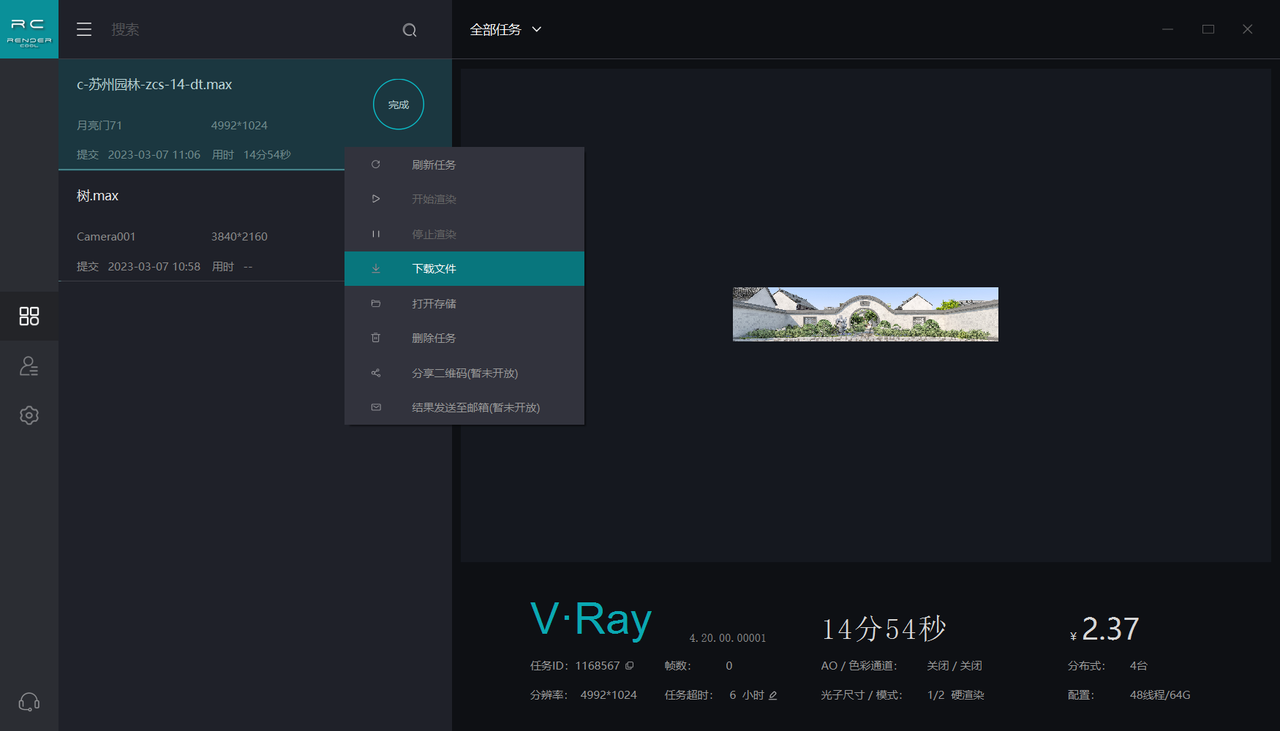Click the share icon beside 分享二维码

376,373
